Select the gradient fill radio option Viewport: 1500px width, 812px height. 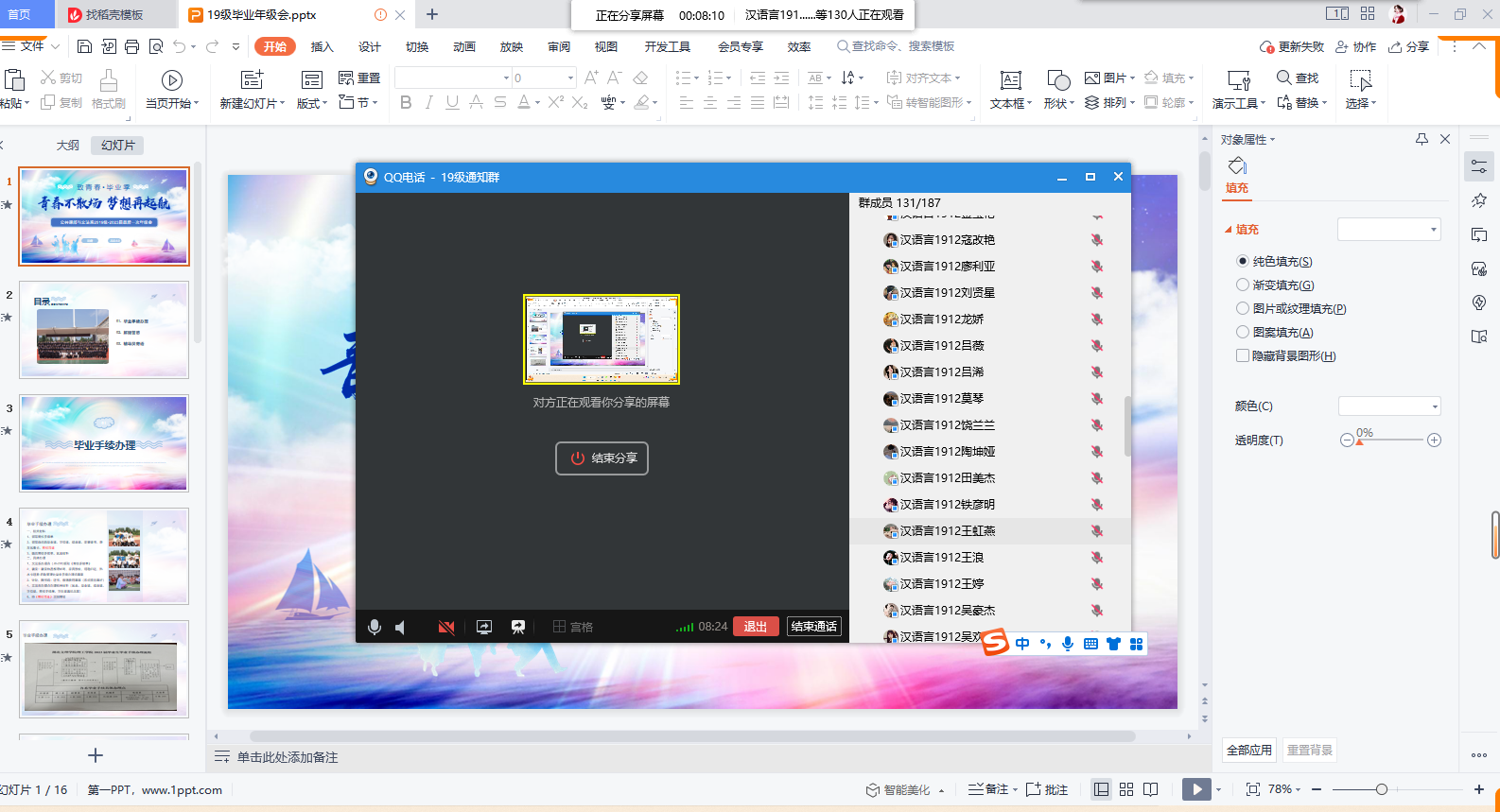coord(1243,285)
